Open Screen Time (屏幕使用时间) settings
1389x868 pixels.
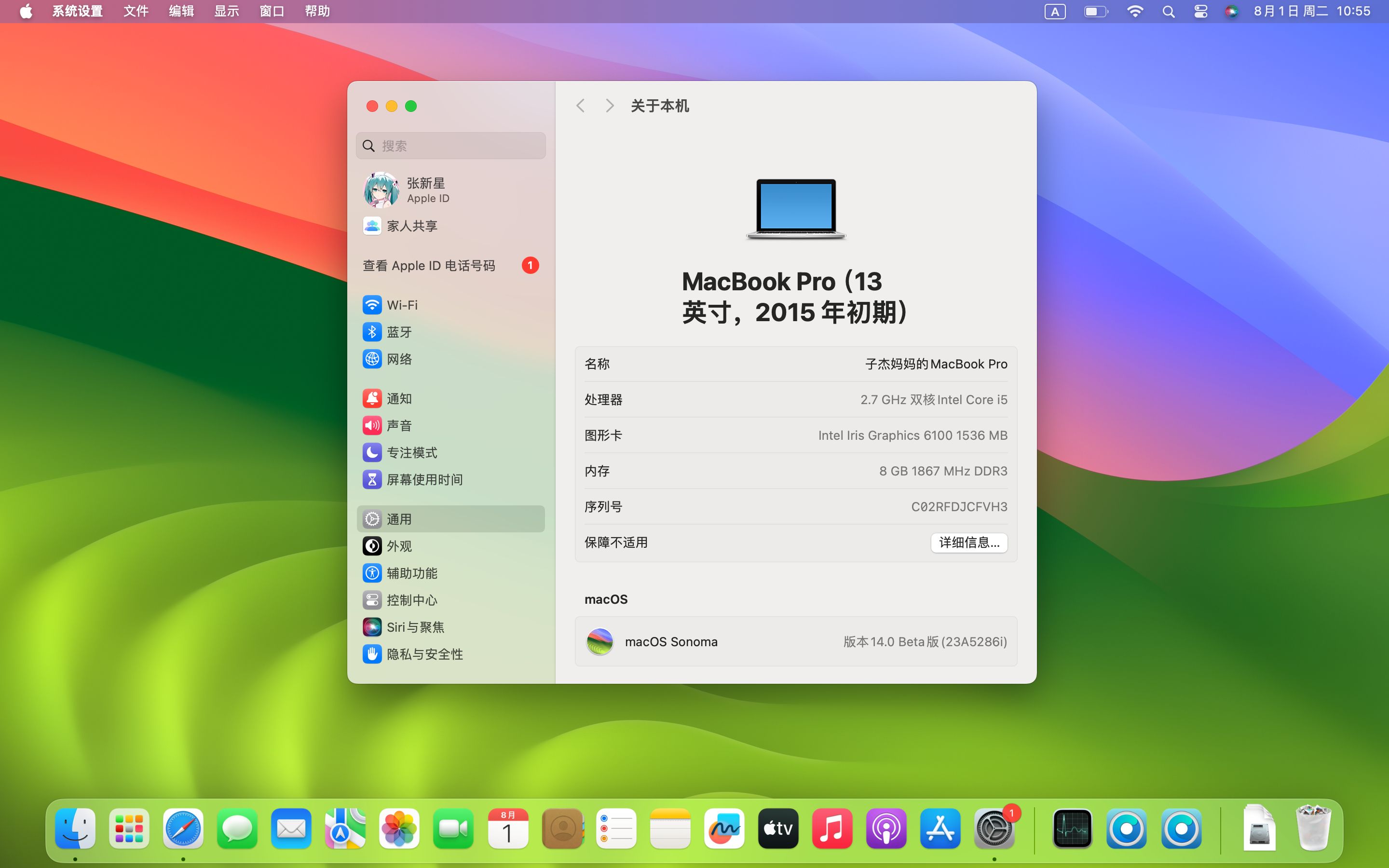[450, 479]
